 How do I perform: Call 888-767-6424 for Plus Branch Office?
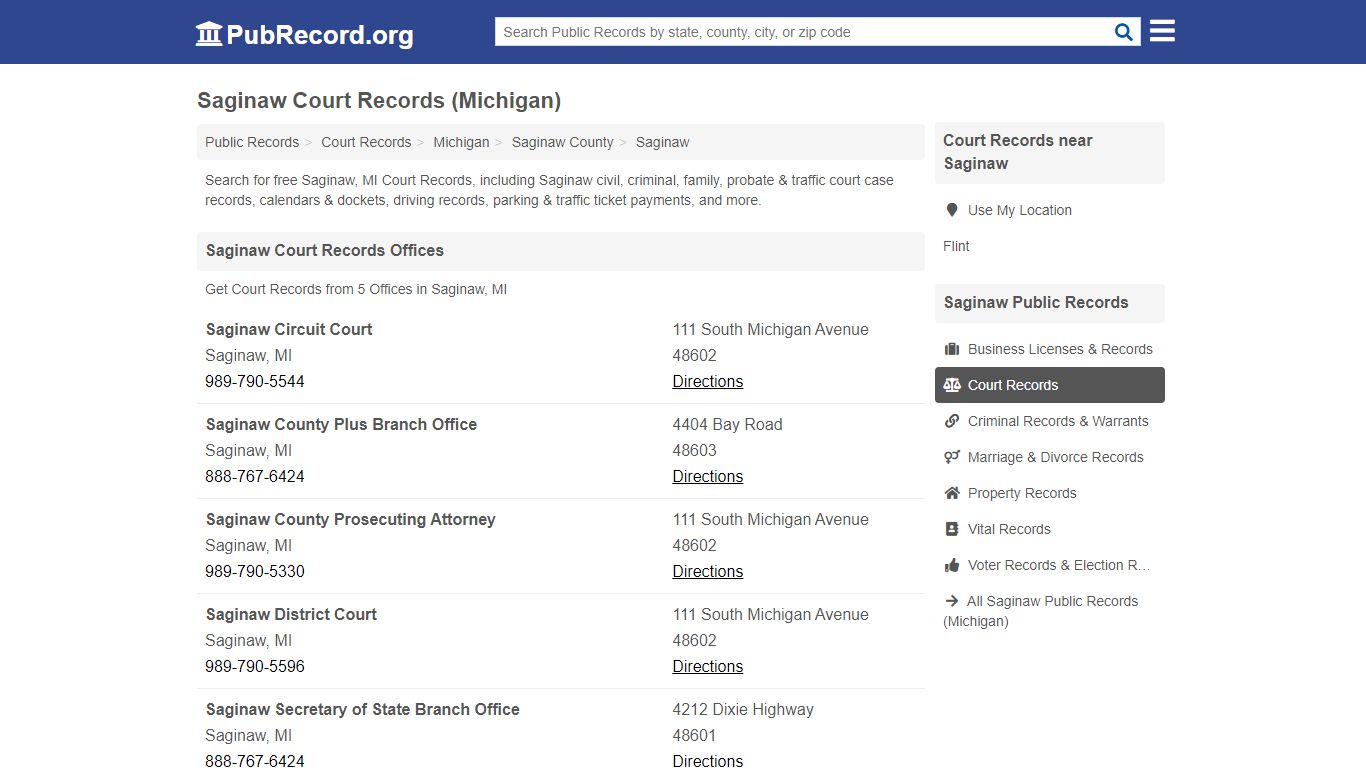255,476
